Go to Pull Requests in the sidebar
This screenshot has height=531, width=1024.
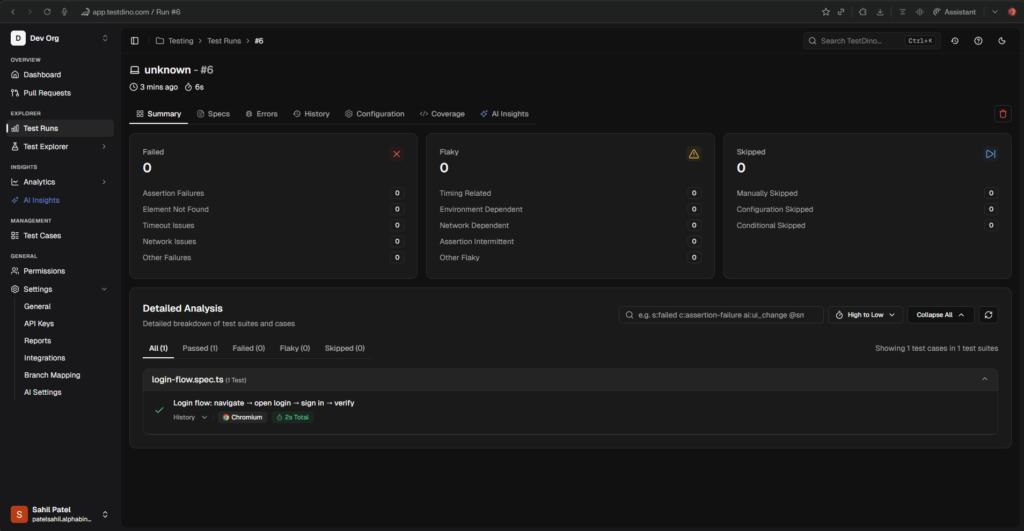click(x=47, y=93)
